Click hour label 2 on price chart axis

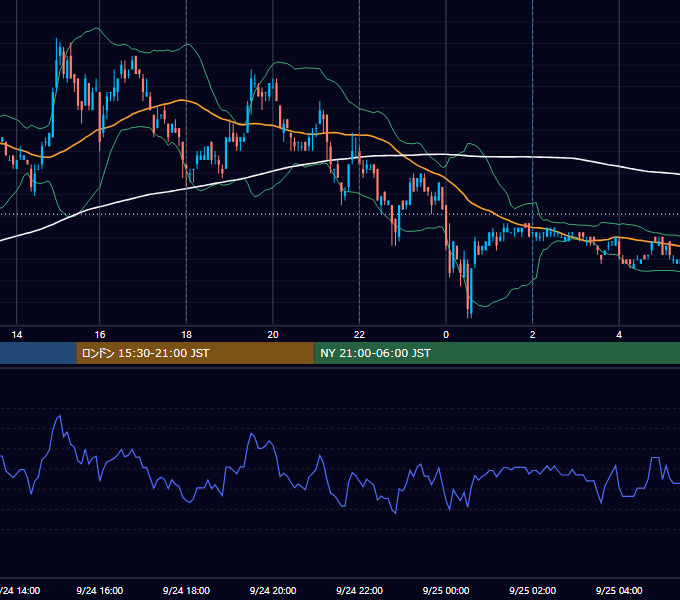pos(533,335)
